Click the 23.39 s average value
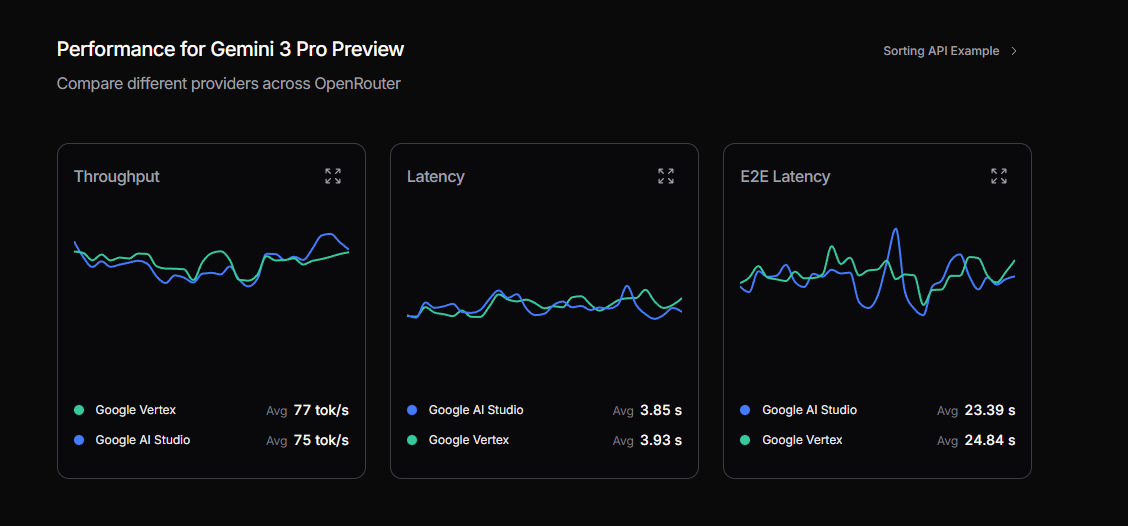The width and height of the screenshot is (1128, 526). [990, 411]
